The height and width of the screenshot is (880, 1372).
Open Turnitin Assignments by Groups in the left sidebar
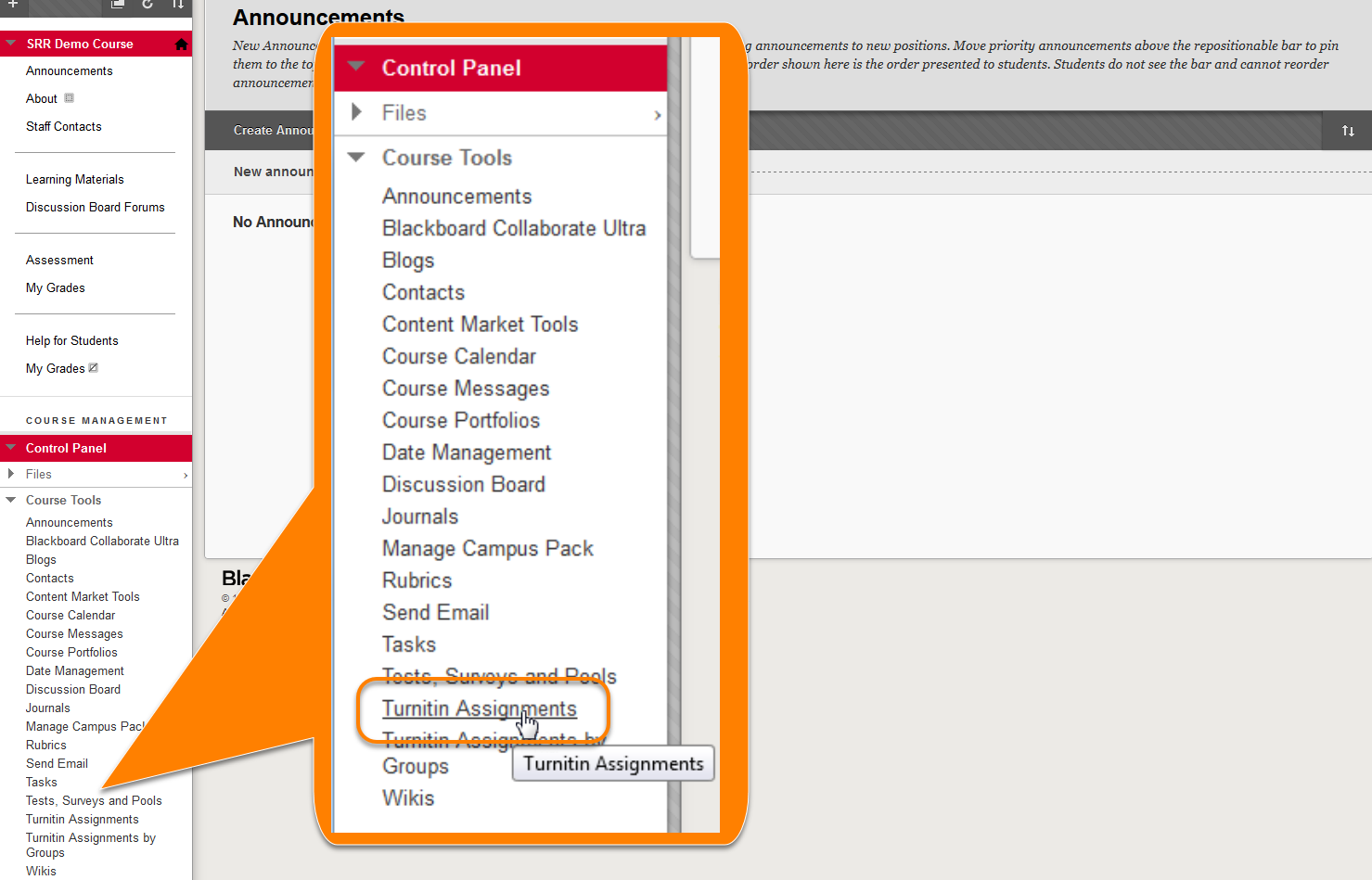(x=91, y=845)
